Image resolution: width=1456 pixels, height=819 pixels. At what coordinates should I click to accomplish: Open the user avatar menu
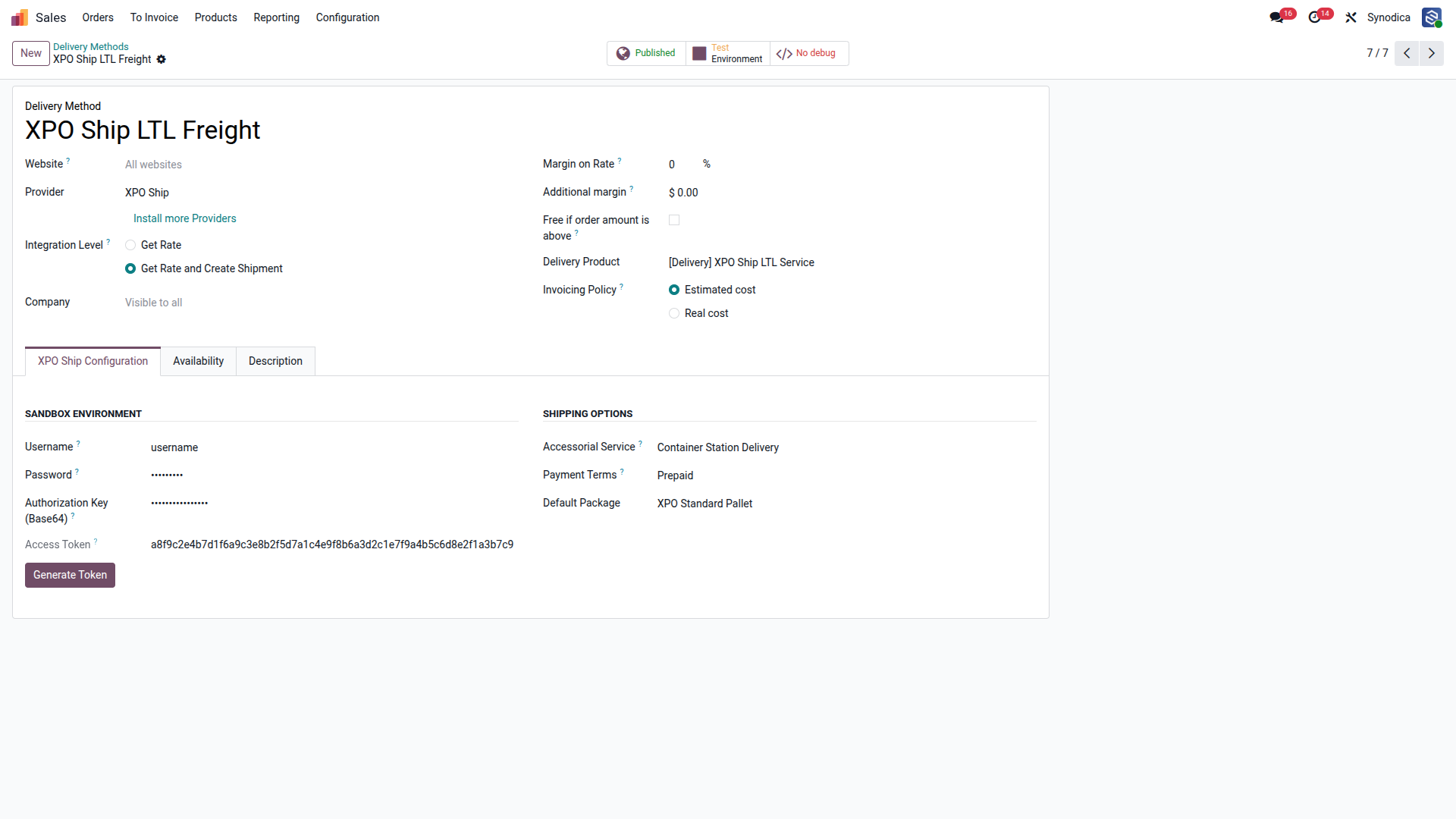(1432, 17)
